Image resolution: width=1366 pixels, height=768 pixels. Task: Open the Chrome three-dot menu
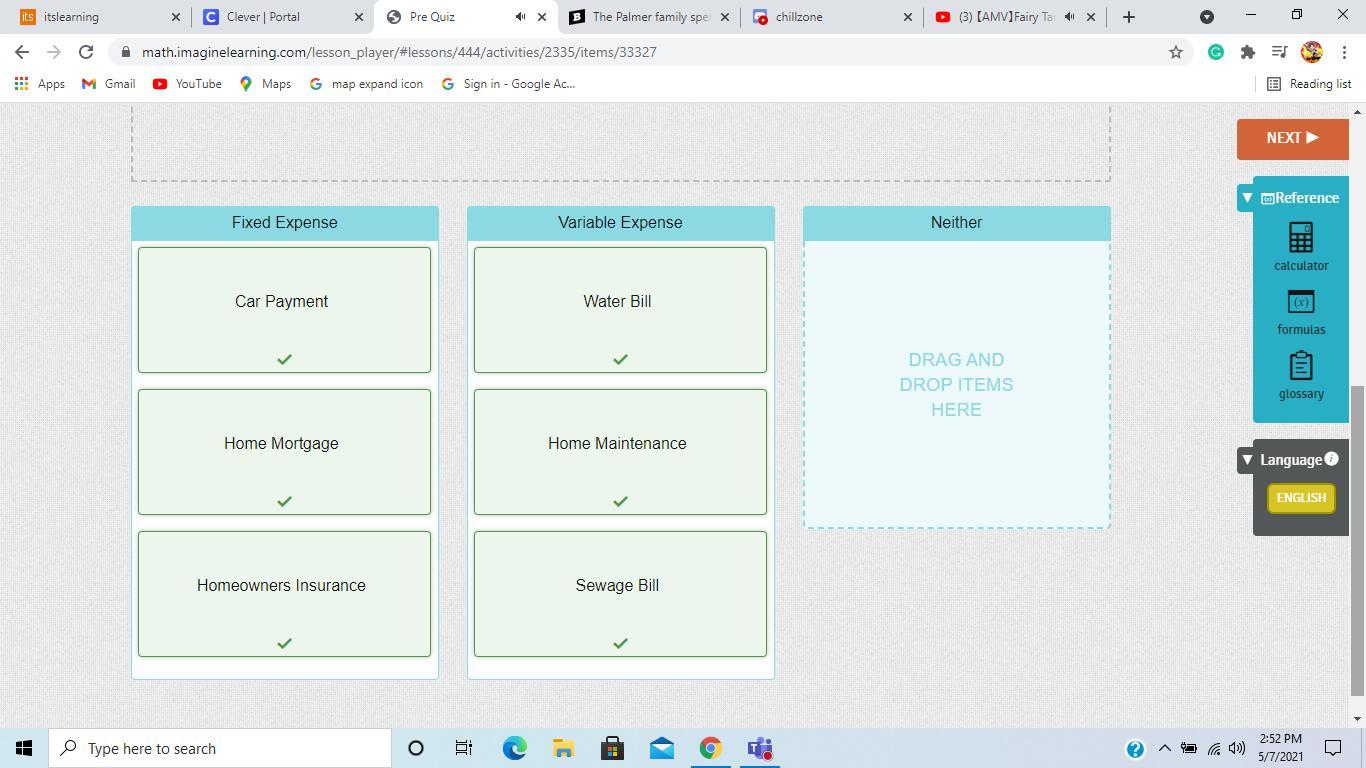pyautogui.click(x=1343, y=52)
